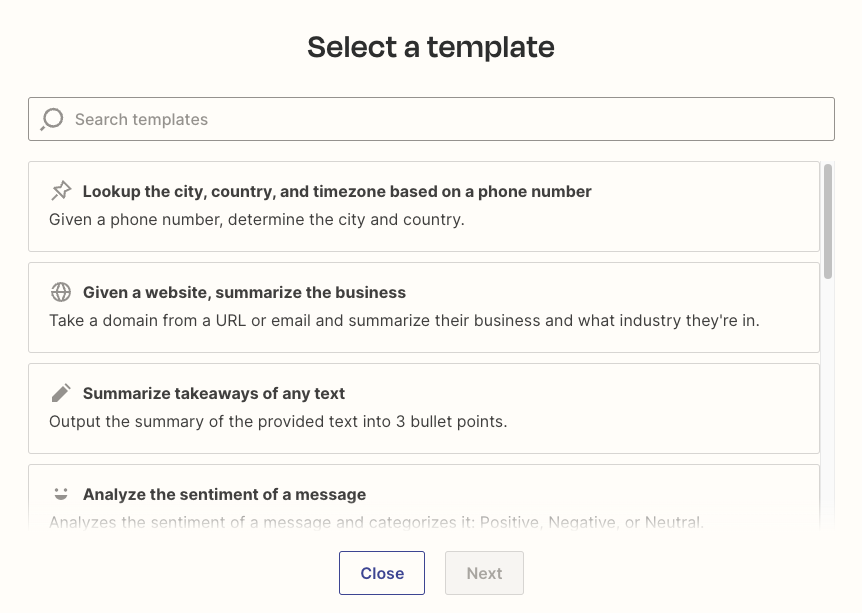
Task: Click empty space right of 'Summarize takeaways' title
Action: click(x=580, y=393)
